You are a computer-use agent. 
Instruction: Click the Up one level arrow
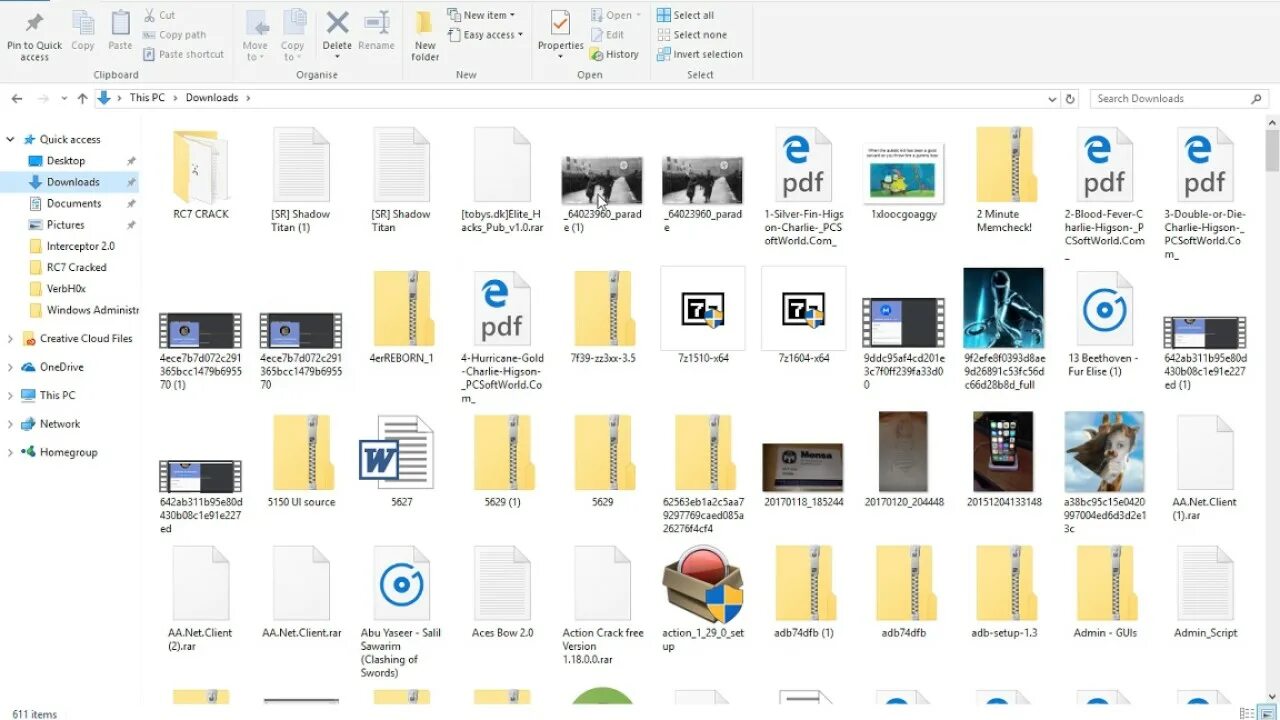pos(82,98)
